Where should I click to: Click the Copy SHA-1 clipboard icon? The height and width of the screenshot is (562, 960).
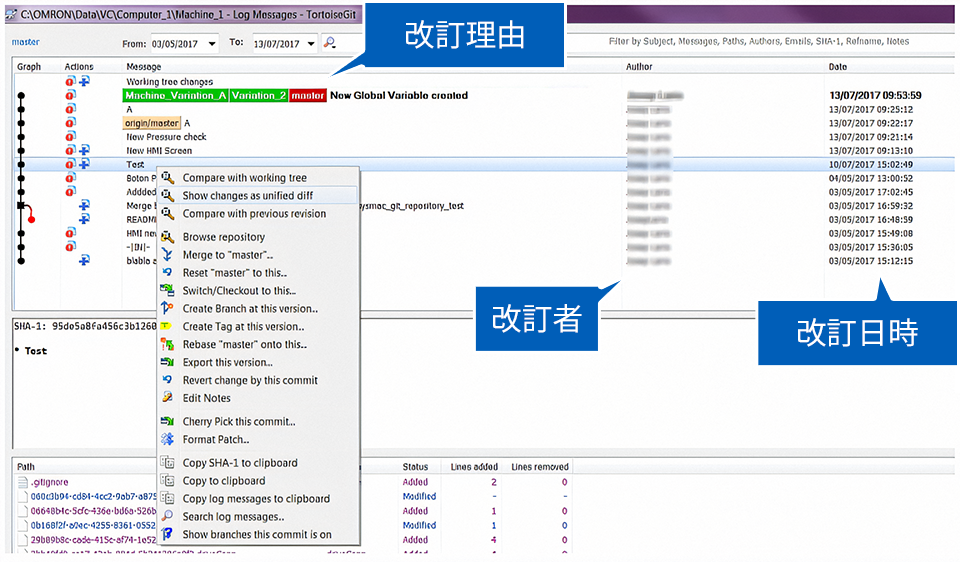pos(167,462)
